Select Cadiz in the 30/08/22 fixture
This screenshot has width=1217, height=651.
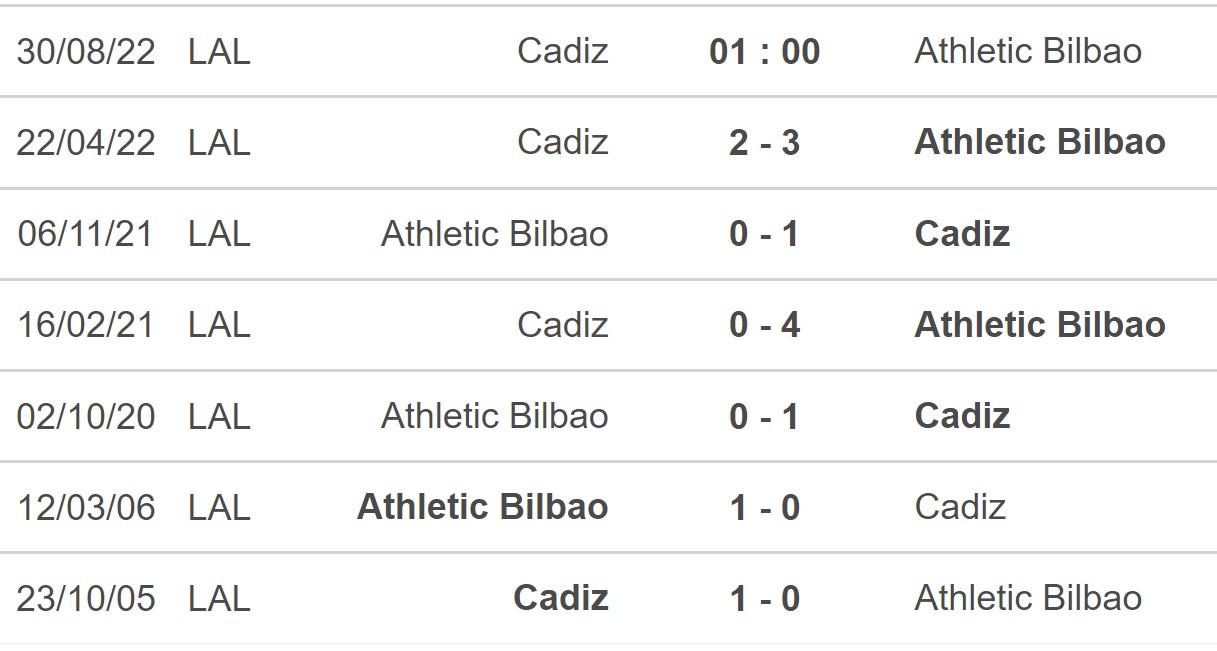point(562,52)
